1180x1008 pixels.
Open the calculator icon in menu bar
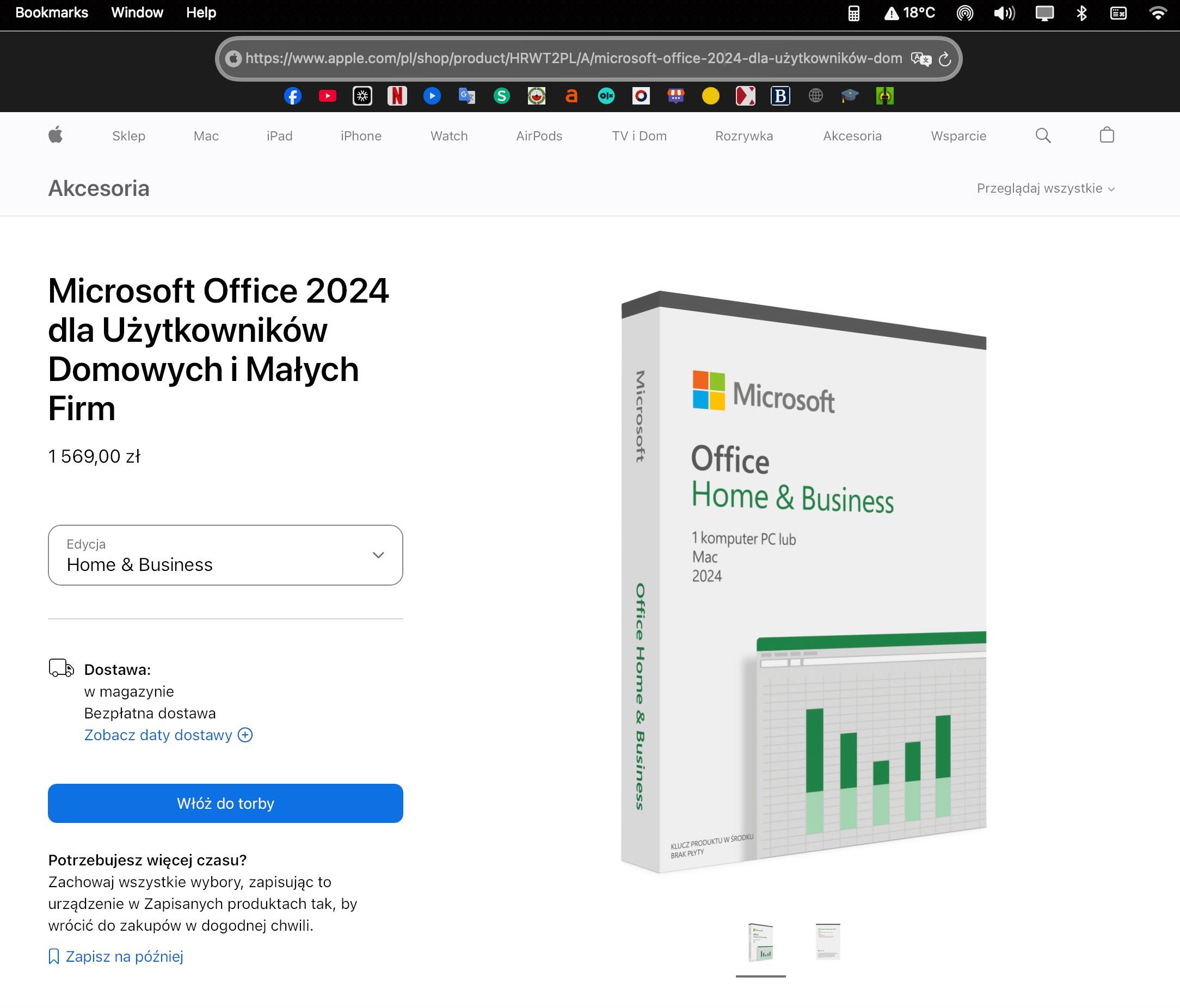(853, 13)
